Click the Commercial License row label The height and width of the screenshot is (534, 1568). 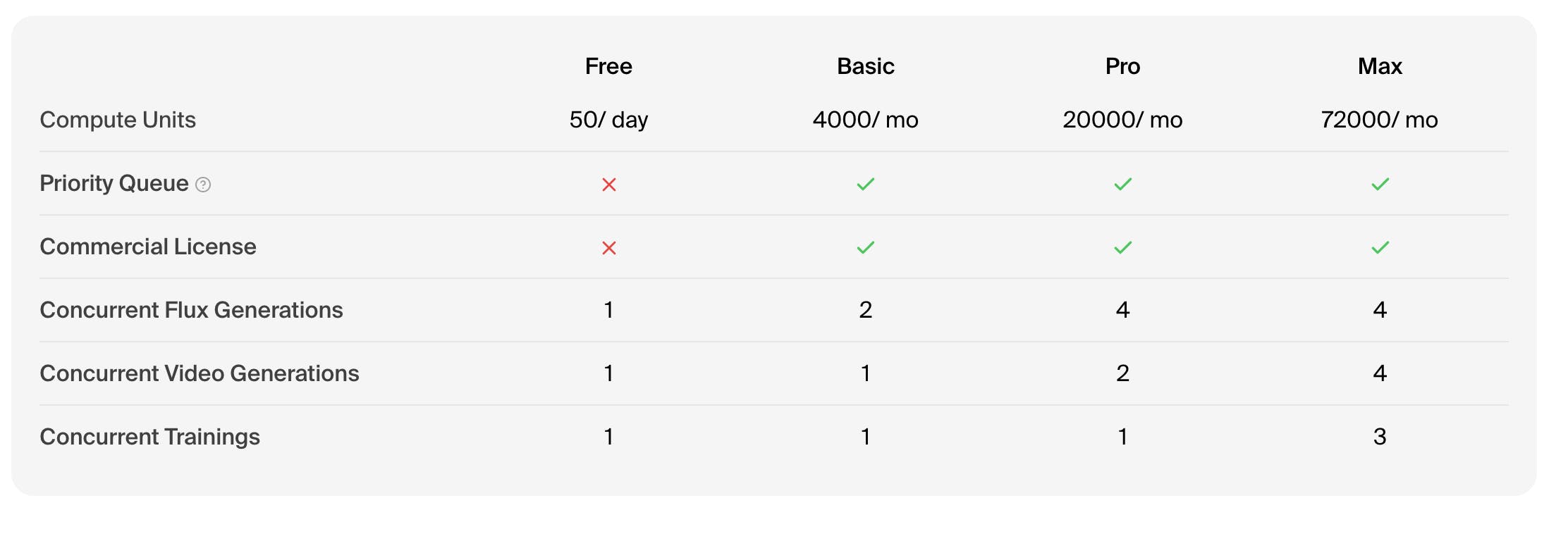tap(148, 247)
